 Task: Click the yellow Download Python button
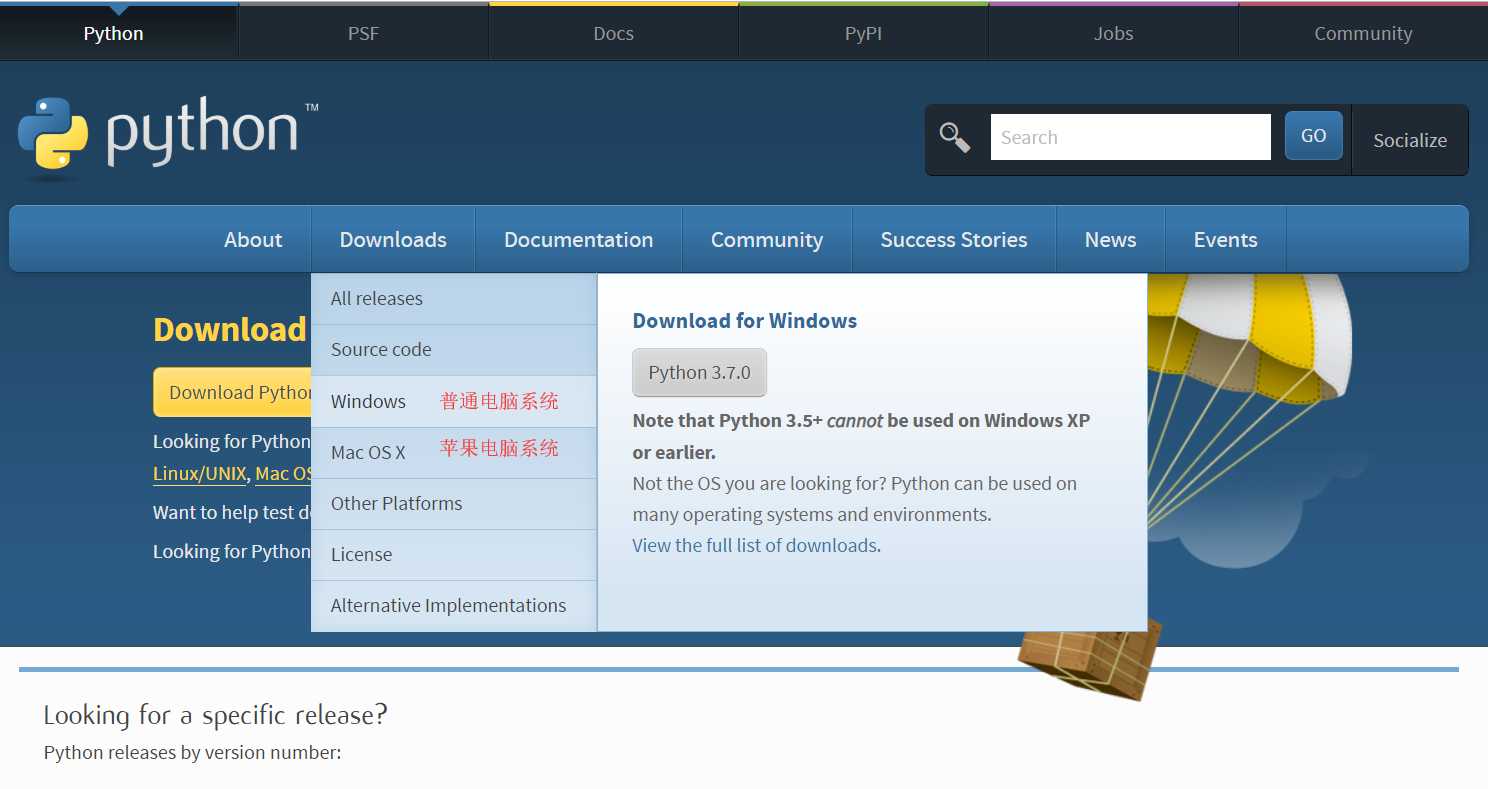point(232,392)
